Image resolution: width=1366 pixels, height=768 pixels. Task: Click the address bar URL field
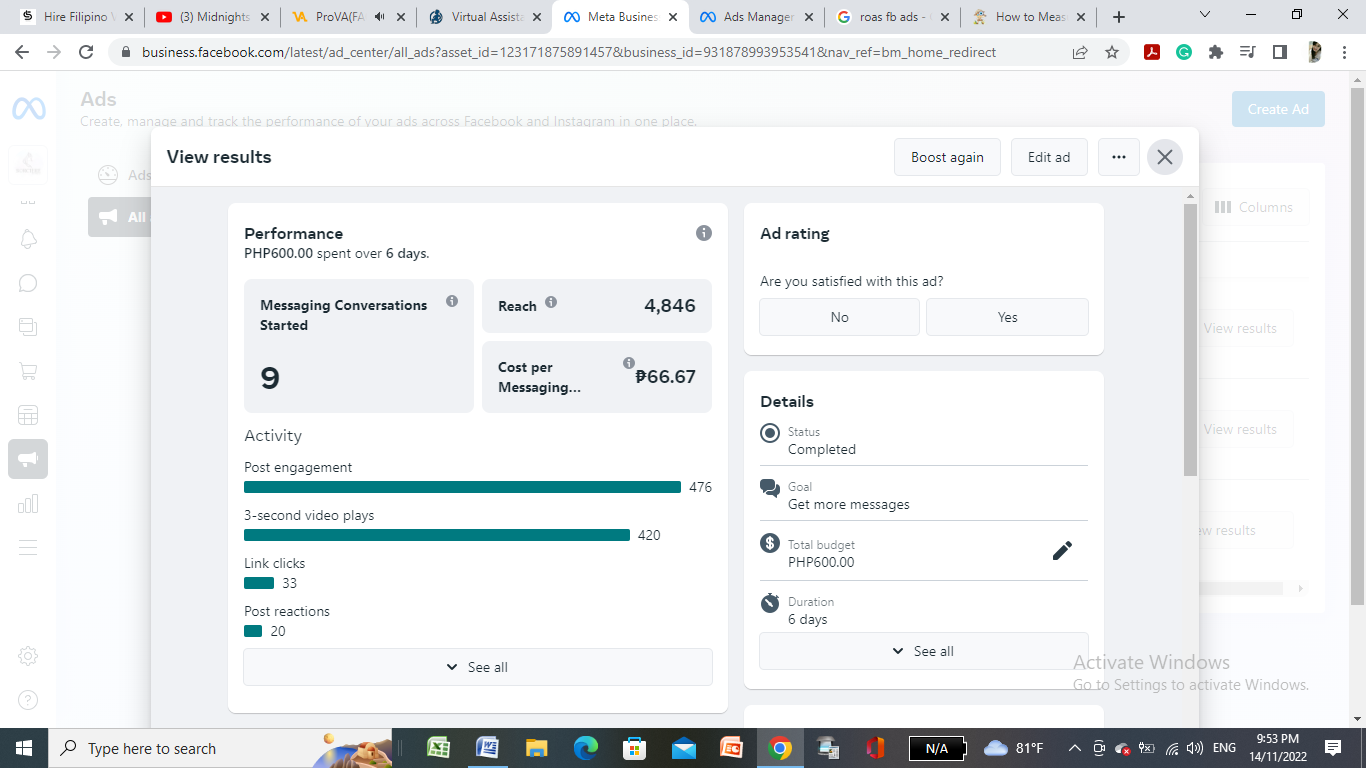[600, 52]
